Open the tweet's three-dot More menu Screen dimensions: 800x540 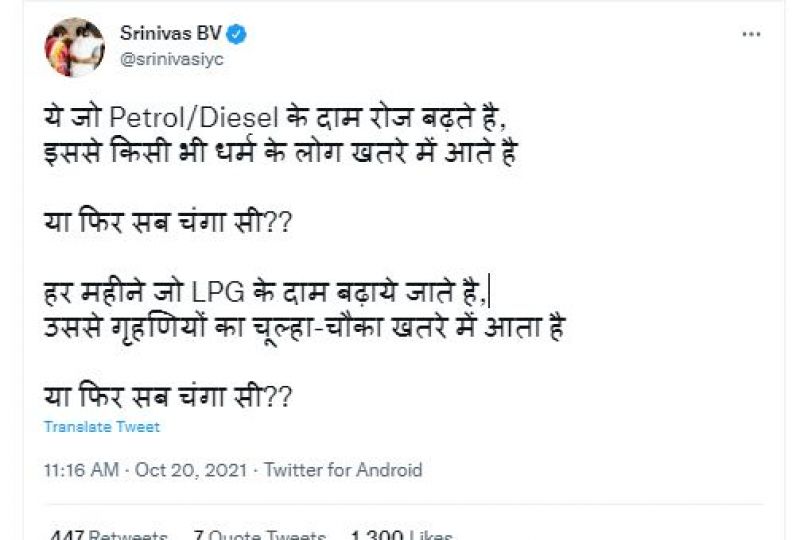pyautogui.click(x=752, y=34)
